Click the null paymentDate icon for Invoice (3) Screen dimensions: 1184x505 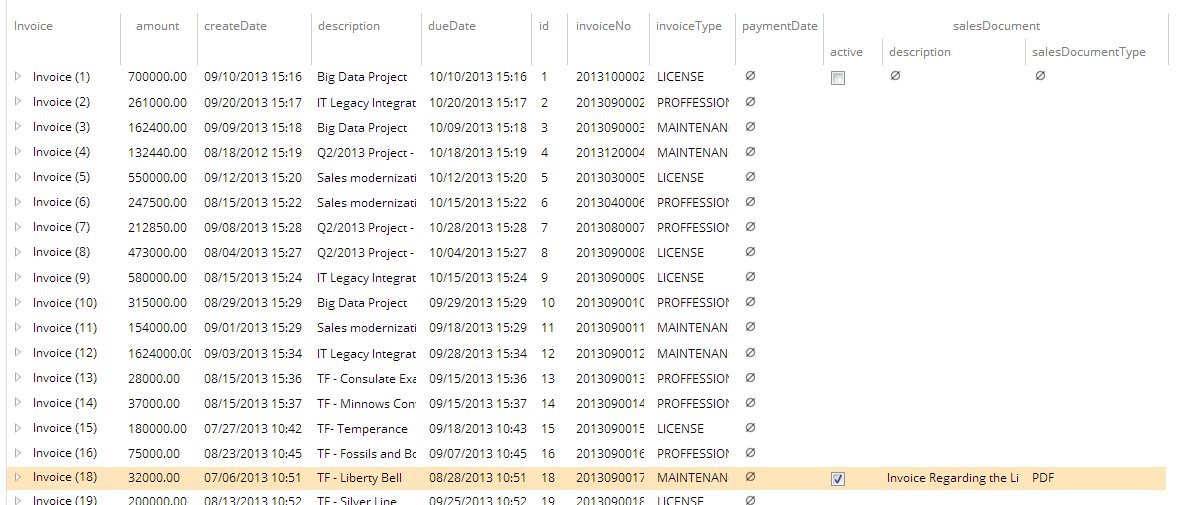[x=750, y=127]
